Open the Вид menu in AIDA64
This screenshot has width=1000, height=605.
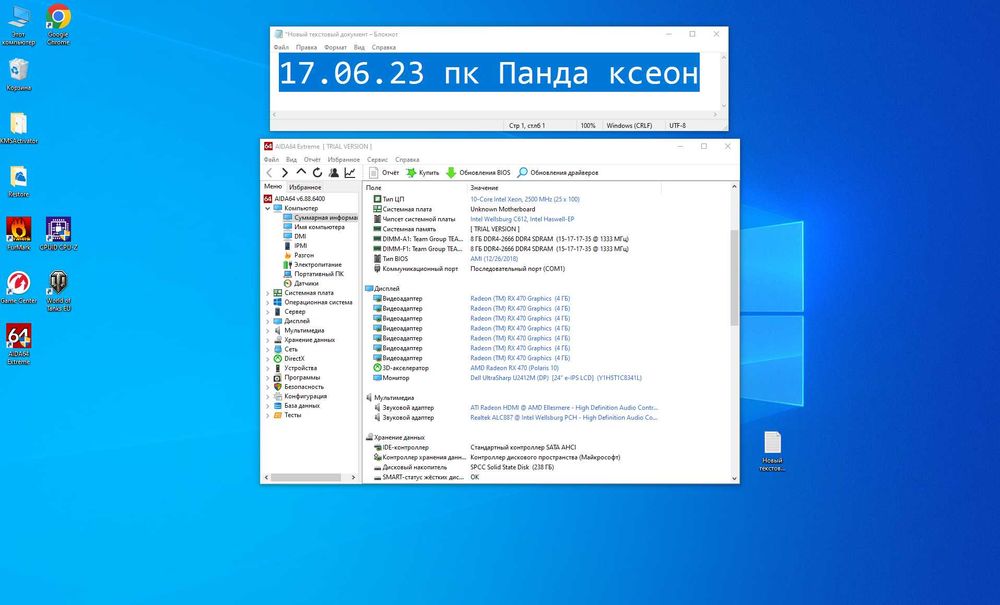[x=291, y=159]
